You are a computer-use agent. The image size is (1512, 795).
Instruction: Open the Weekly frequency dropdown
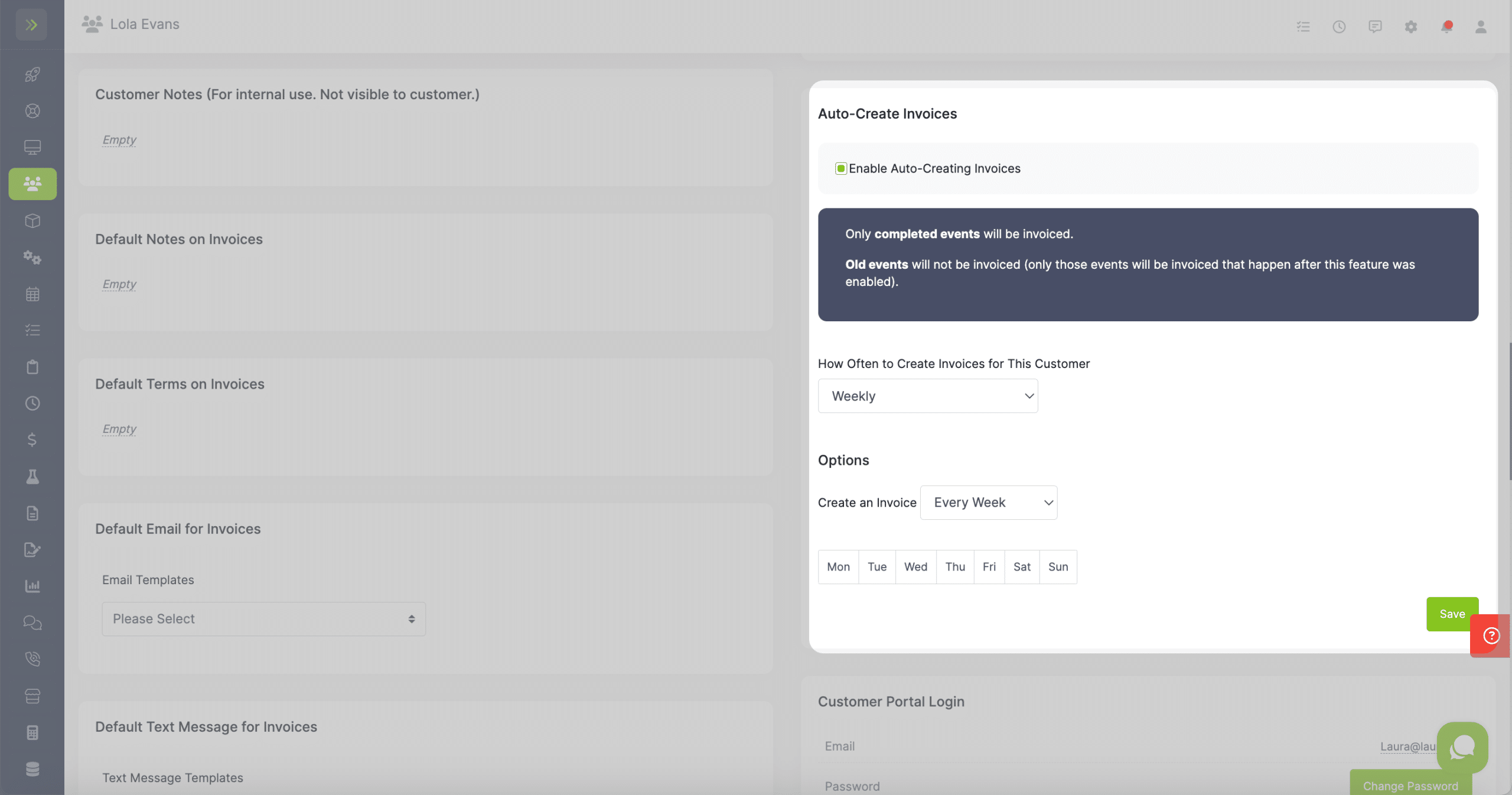(x=928, y=396)
